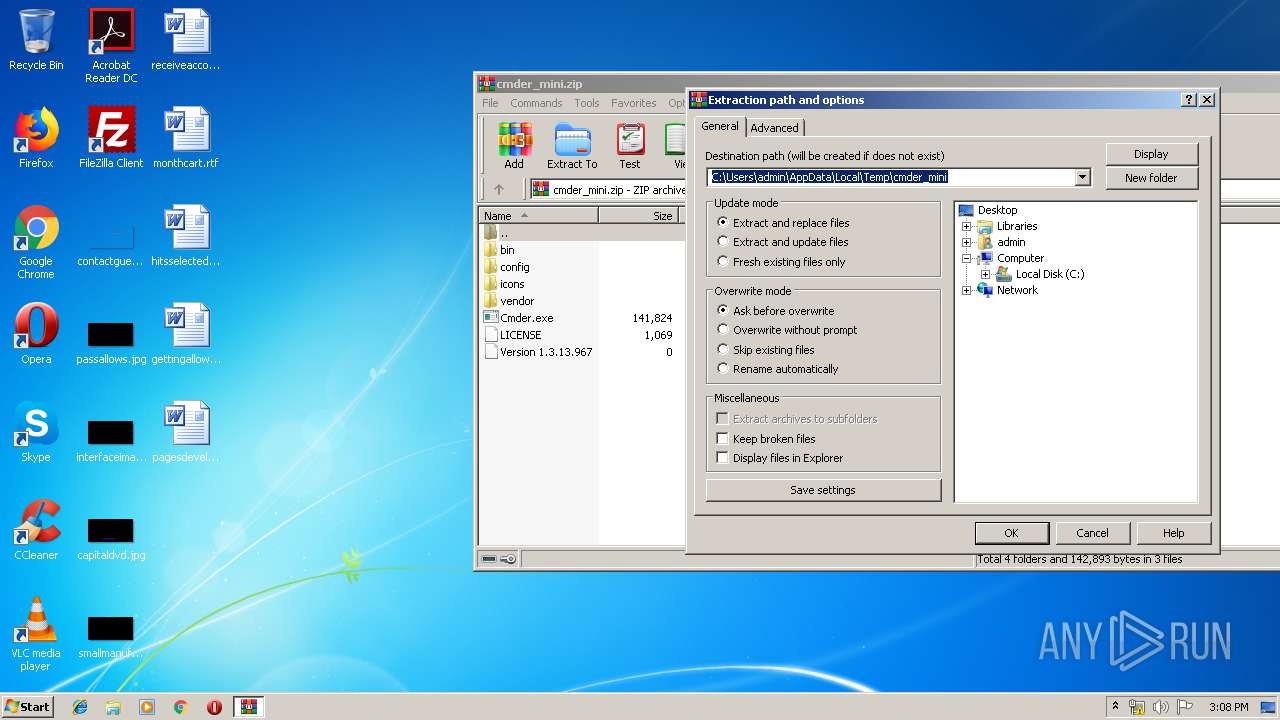Open Recycle Bin desktop icon
1280x720 pixels.
point(36,40)
